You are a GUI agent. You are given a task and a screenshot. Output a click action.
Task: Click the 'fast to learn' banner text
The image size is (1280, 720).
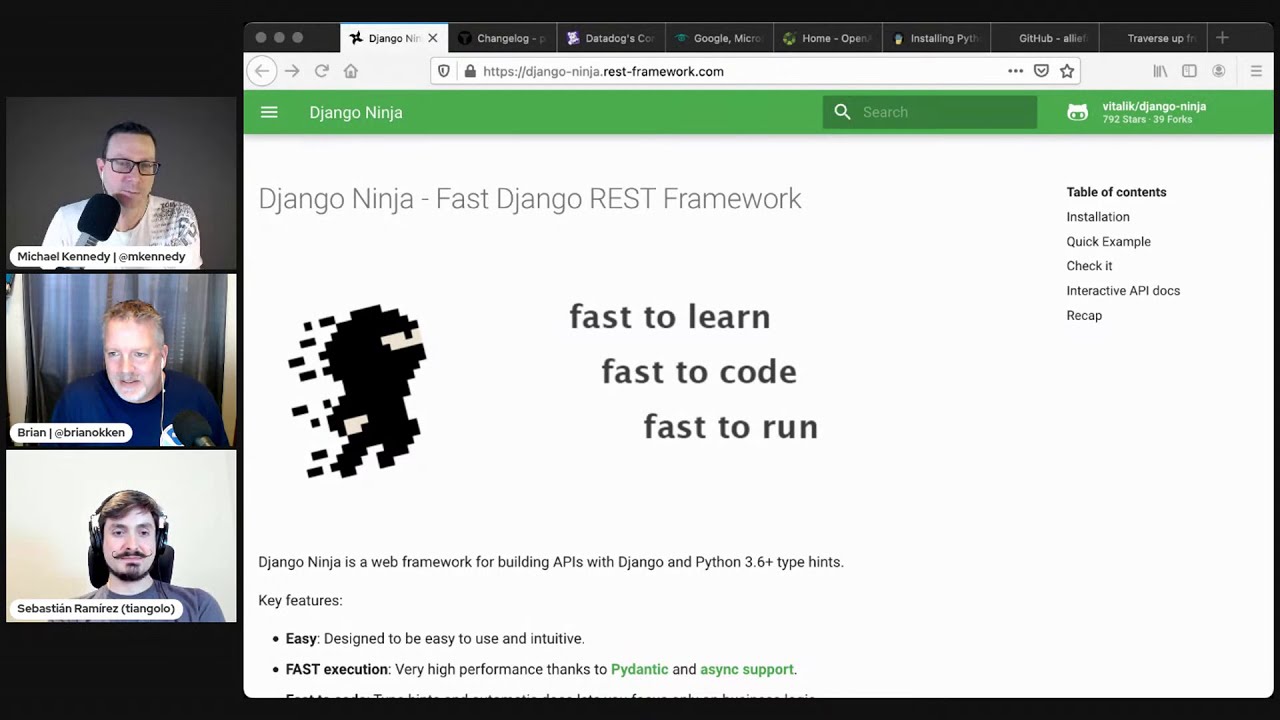point(670,317)
